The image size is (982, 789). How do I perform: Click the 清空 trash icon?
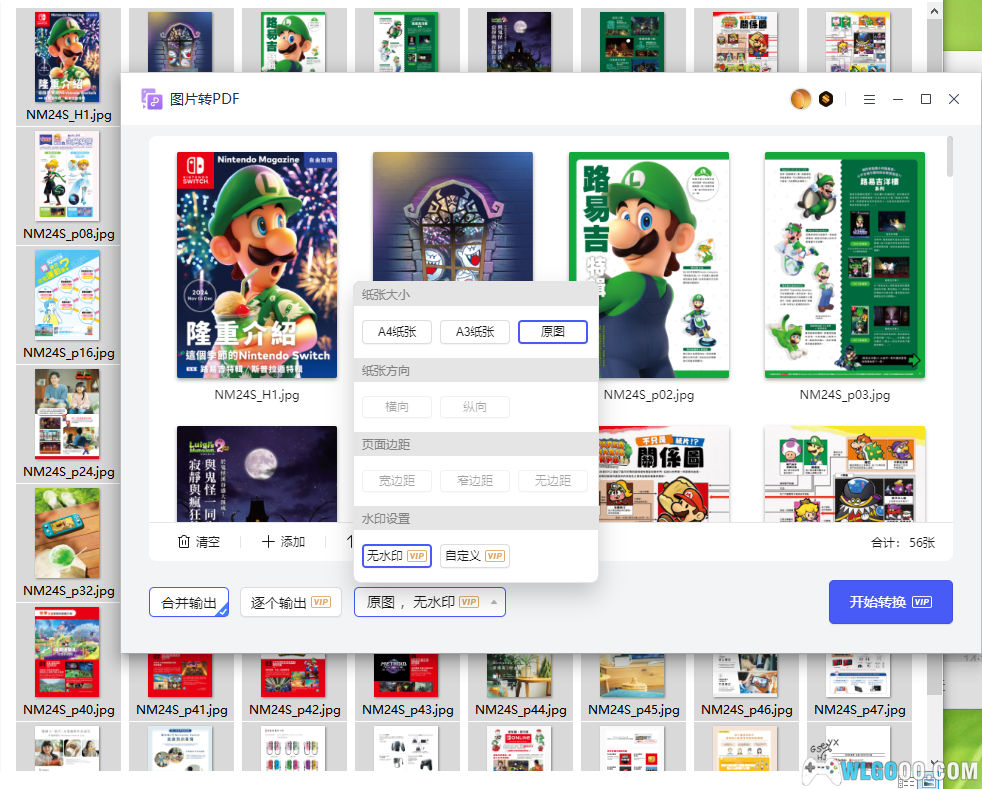184,542
